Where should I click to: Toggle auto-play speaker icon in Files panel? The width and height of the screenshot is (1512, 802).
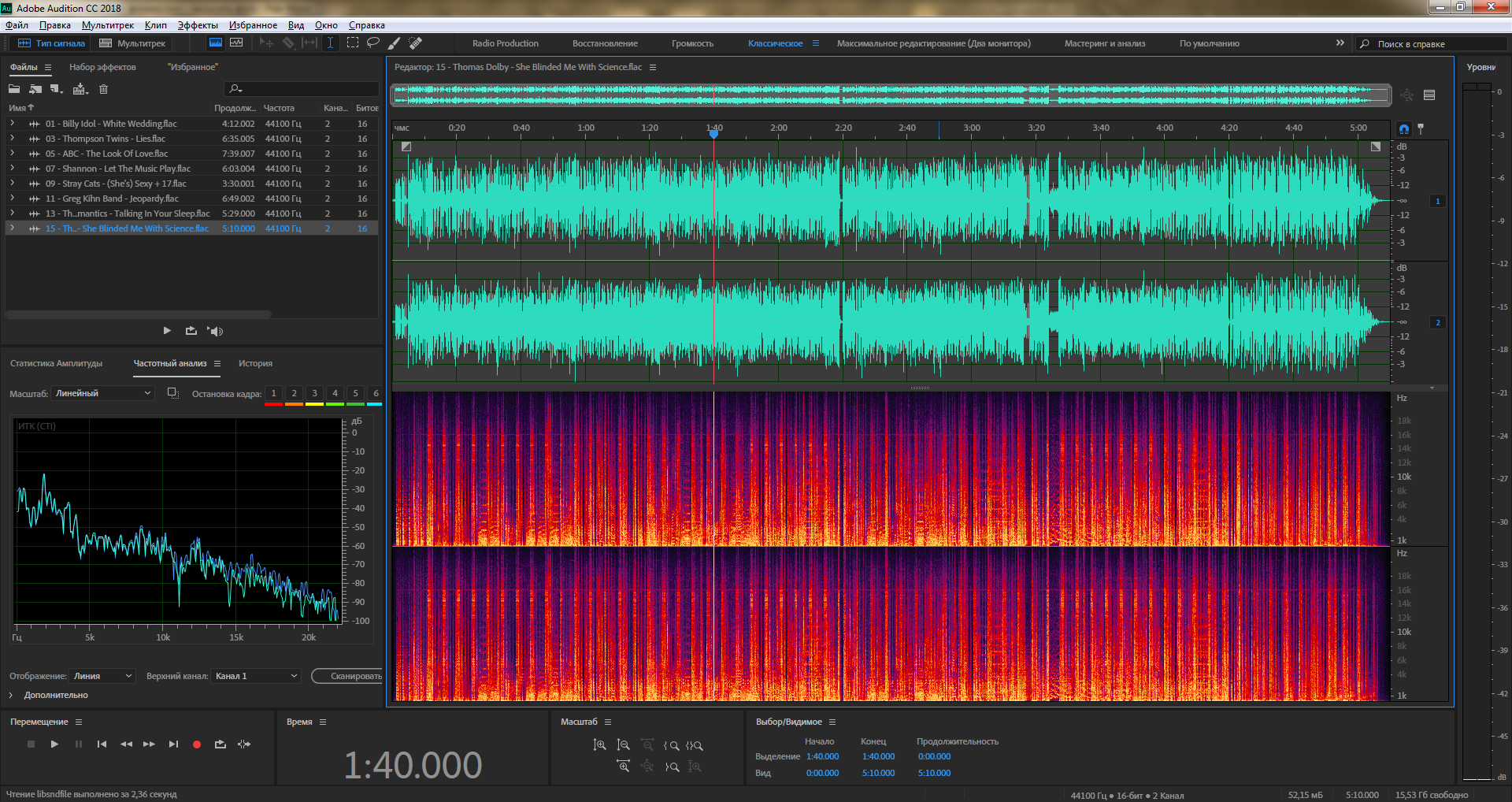(x=215, y=331)
